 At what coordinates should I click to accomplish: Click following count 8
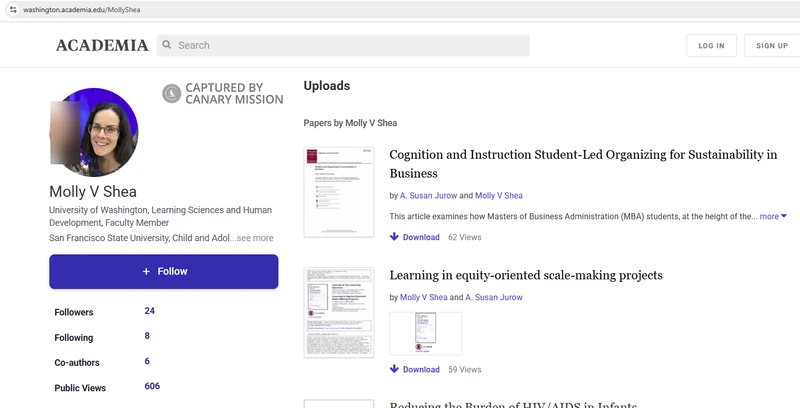tap(147, 336)
